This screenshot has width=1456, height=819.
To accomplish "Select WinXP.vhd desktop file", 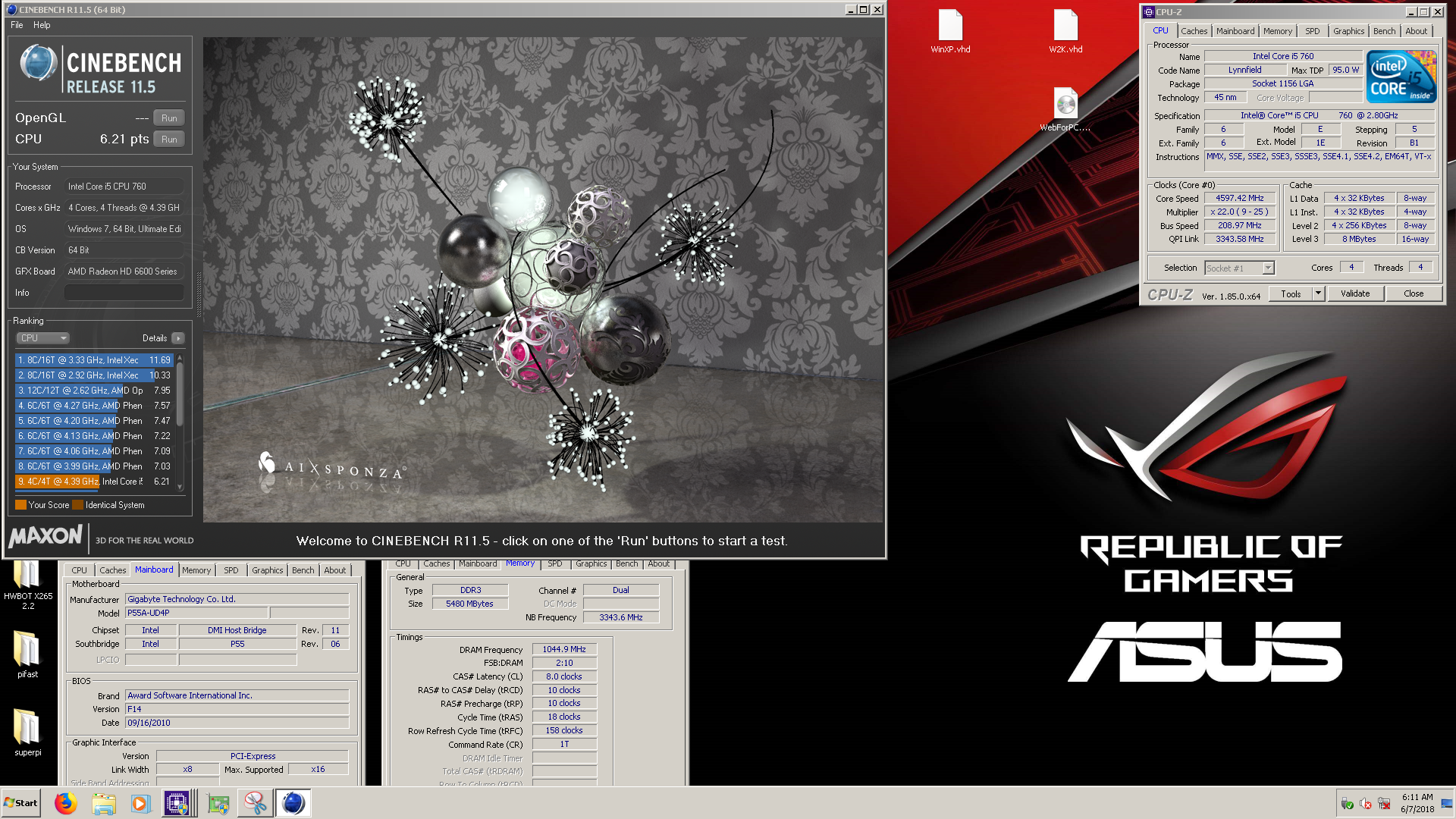I will point(950,31).
